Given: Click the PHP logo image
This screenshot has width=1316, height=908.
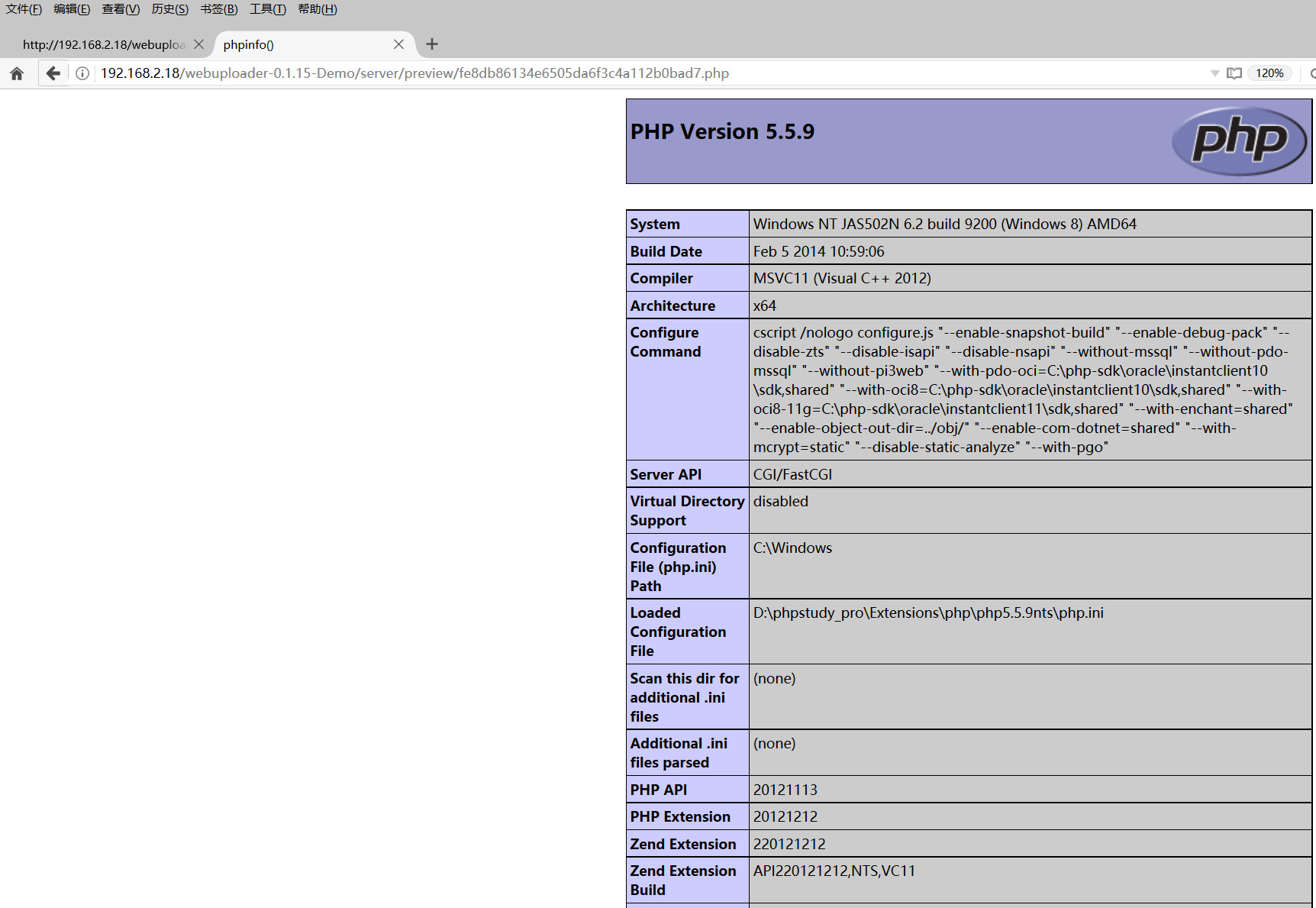Looking at the screenshot, I should point(1240,141).
